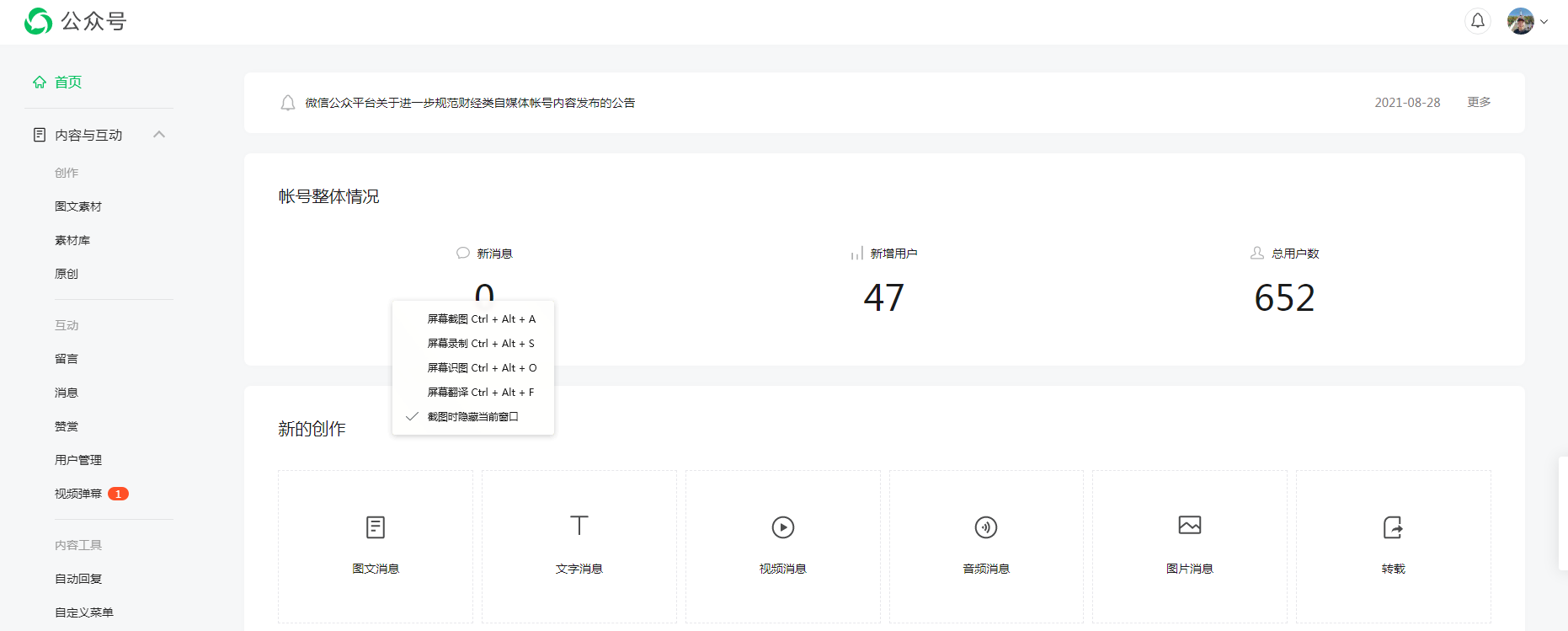Select 屏幕截图 Ctrl + Alt + A menu entry

473,319
